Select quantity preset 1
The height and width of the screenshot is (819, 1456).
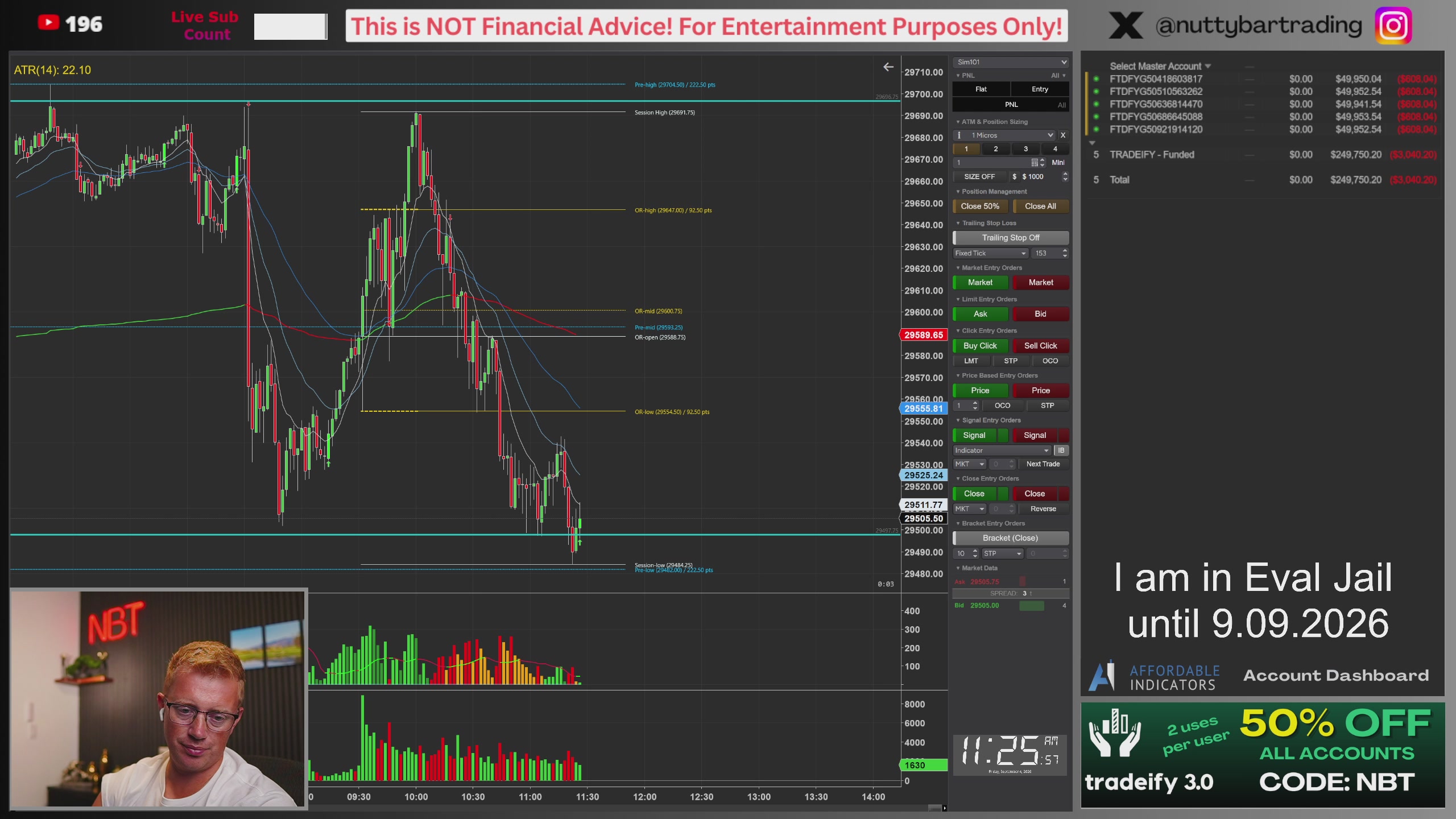click(966, 149)
